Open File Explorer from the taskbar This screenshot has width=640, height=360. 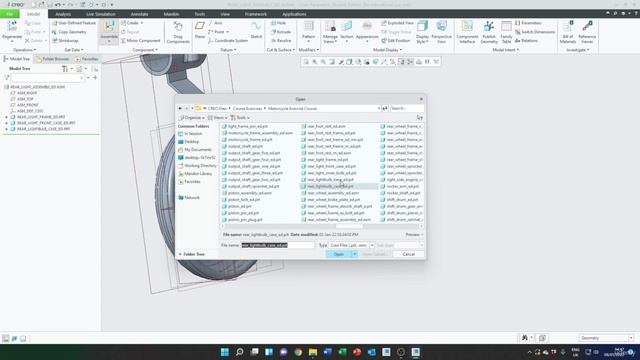(x=313, y=352)
